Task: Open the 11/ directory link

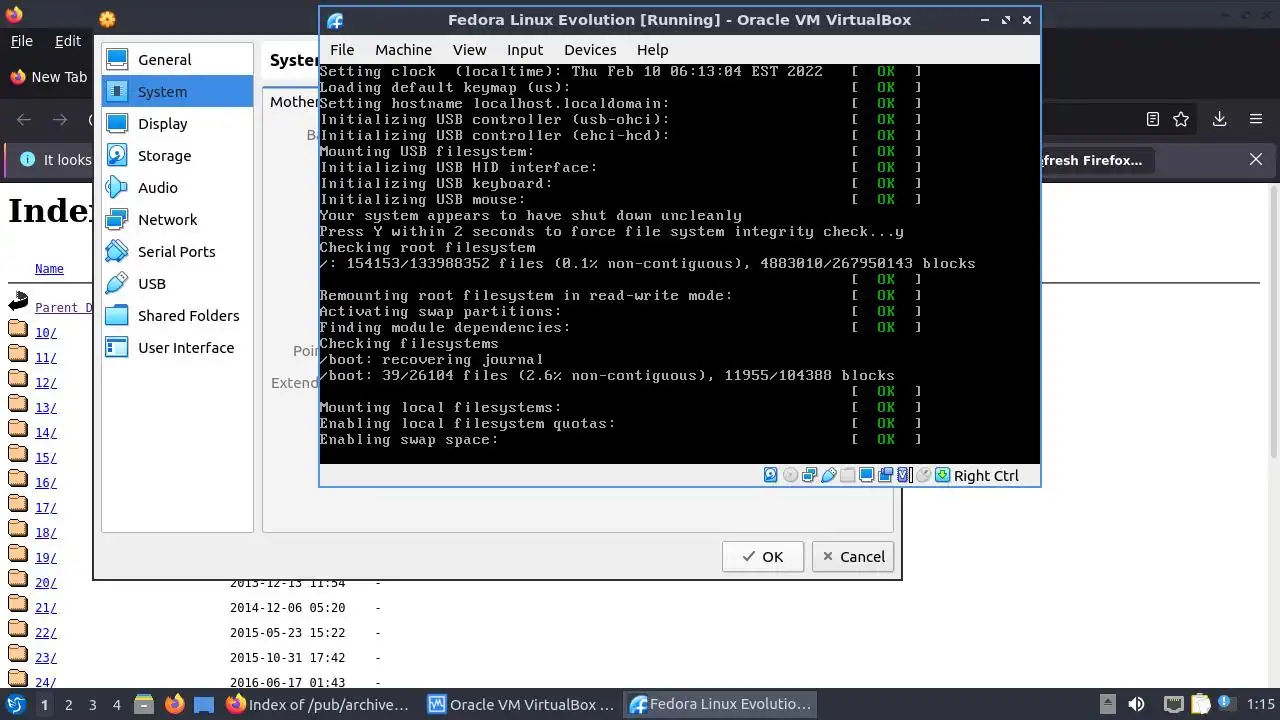Action: 46,358
